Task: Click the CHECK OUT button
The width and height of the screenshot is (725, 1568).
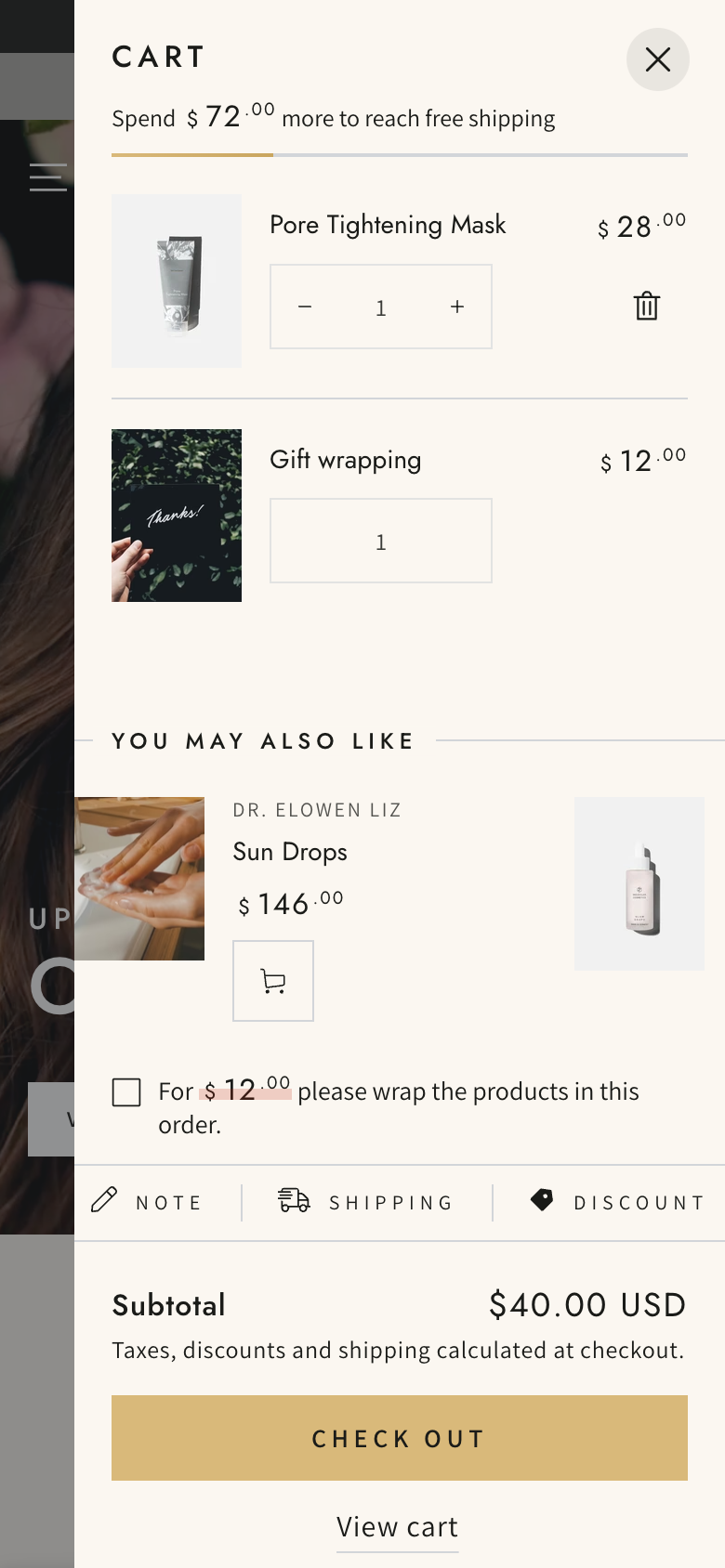Action: (400, 1438)
